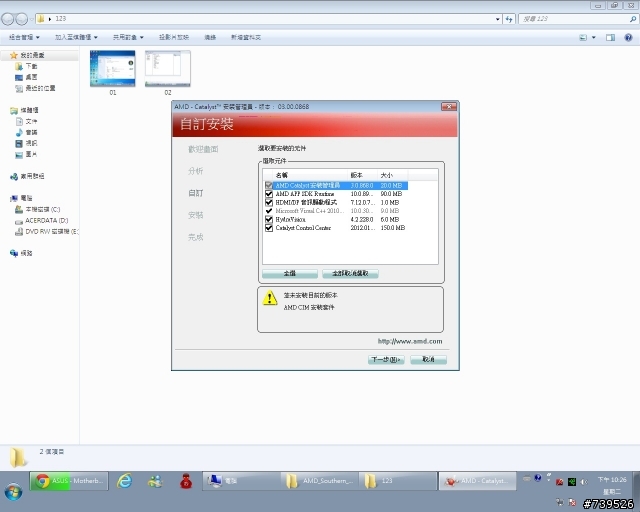Select 視訊 (Videos) in navigation pane
Image resolution: width=640 pixels, height=512 pixels.
coord(31,143)
